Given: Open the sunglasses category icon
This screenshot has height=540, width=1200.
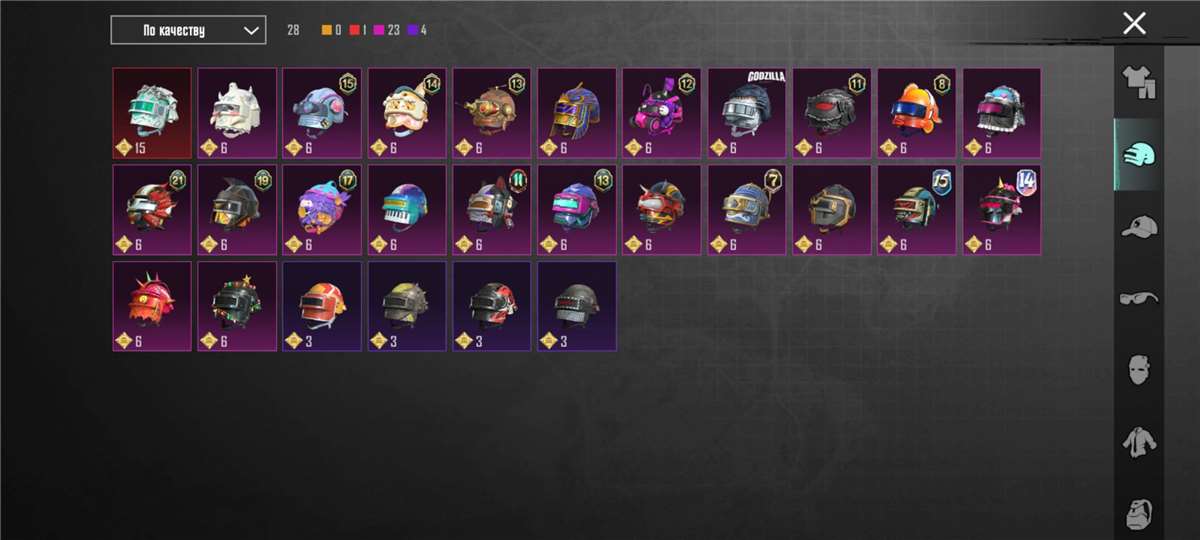Looking at the screenshot, I should tap(1139, 298).
